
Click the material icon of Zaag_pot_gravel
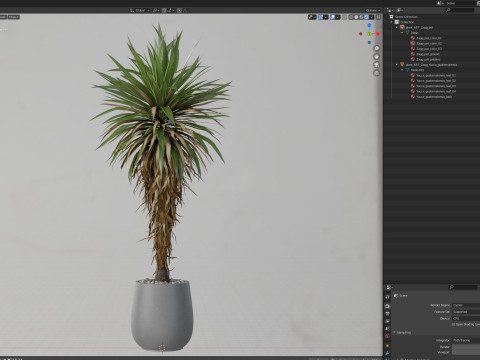413,54
